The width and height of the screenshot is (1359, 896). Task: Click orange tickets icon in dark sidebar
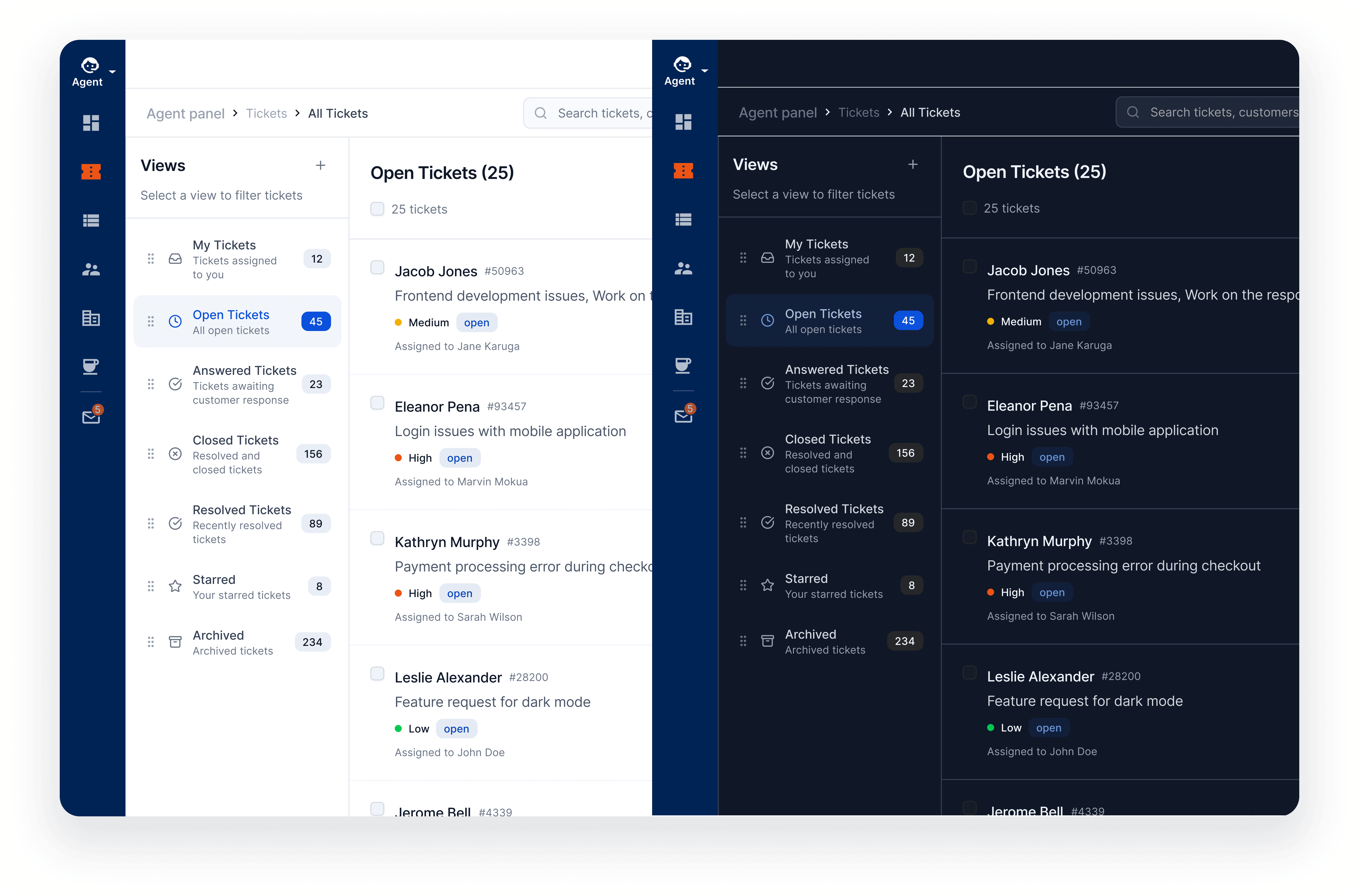(683, 170)
